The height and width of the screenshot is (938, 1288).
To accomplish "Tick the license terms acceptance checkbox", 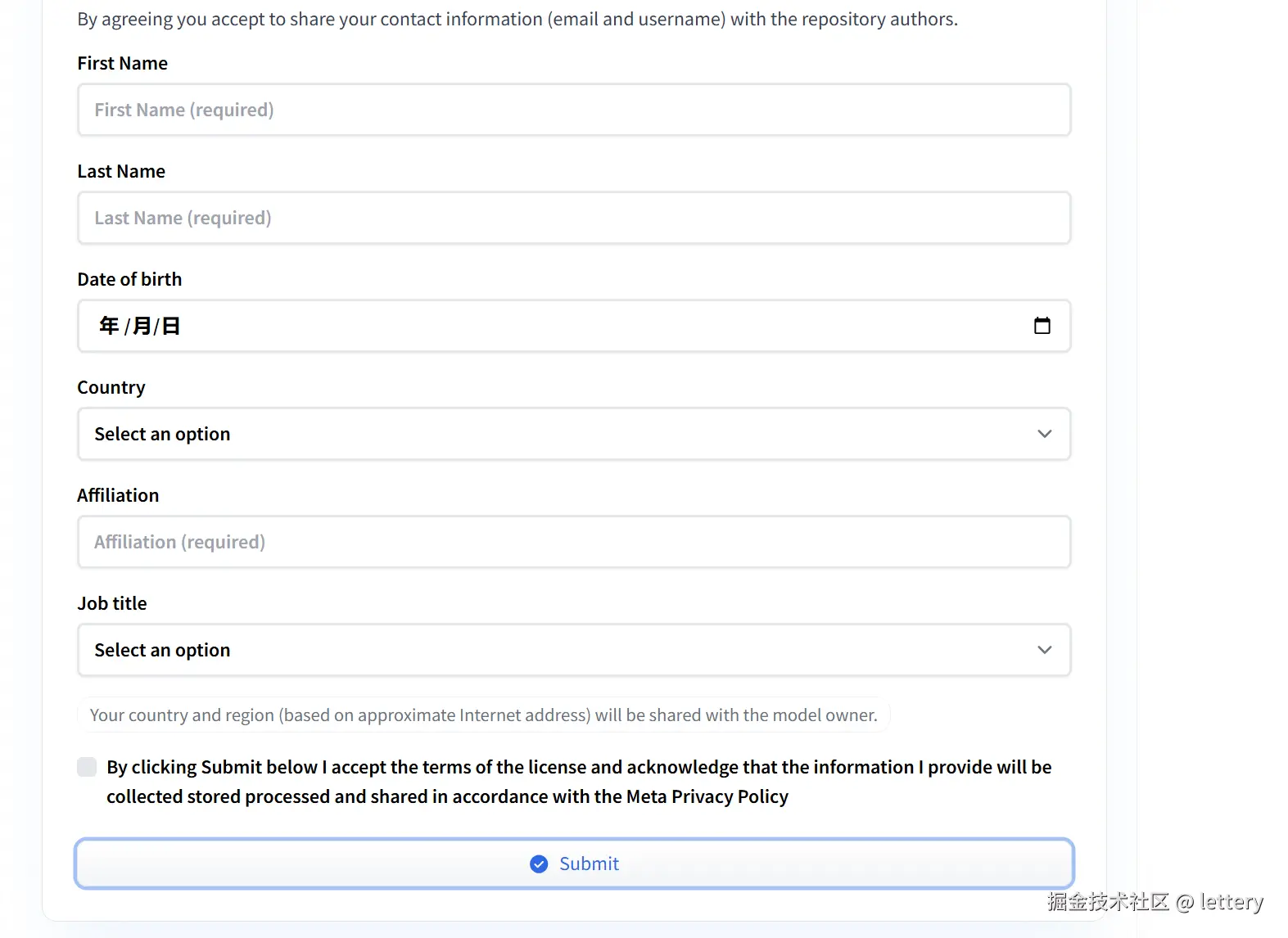I will click(87, 767).
